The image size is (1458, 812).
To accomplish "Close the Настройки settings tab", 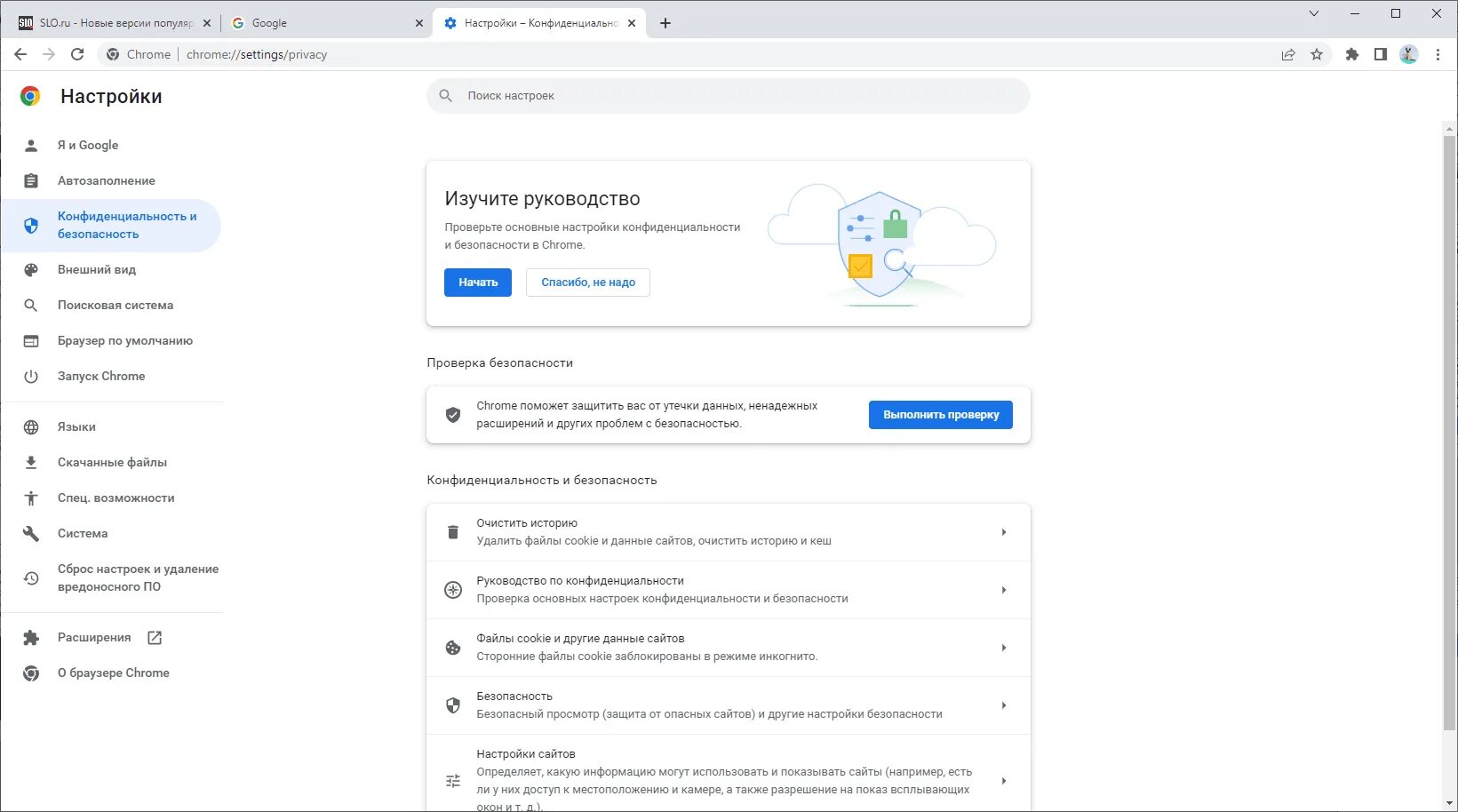I will (632, 23).
